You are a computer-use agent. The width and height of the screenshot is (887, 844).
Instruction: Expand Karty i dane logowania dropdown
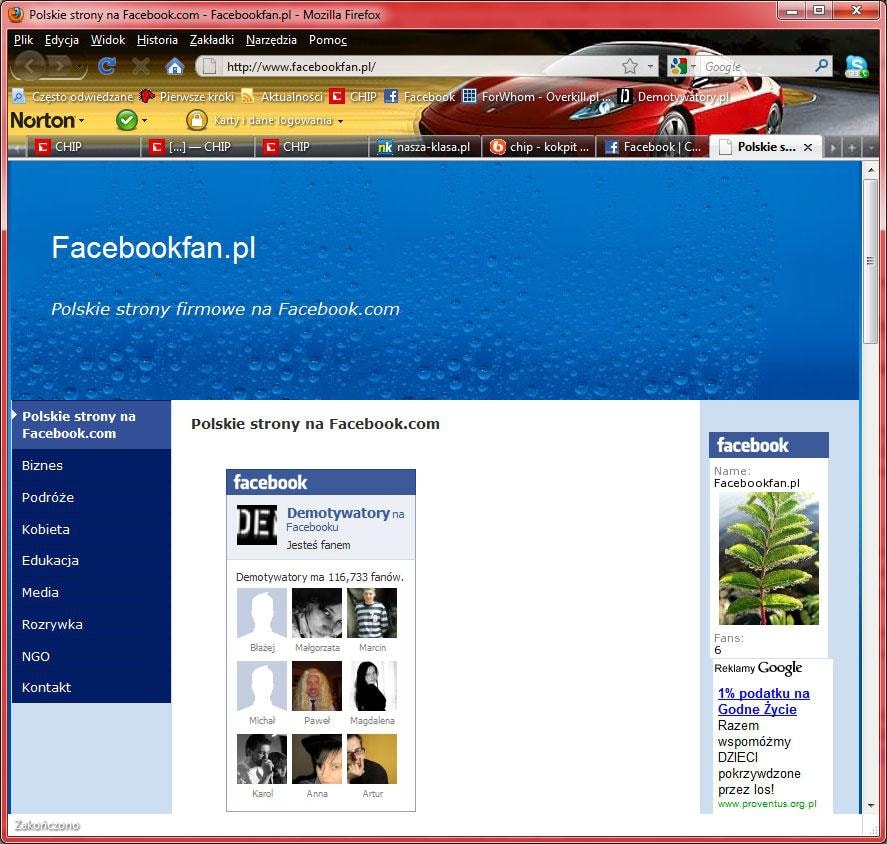341,120
